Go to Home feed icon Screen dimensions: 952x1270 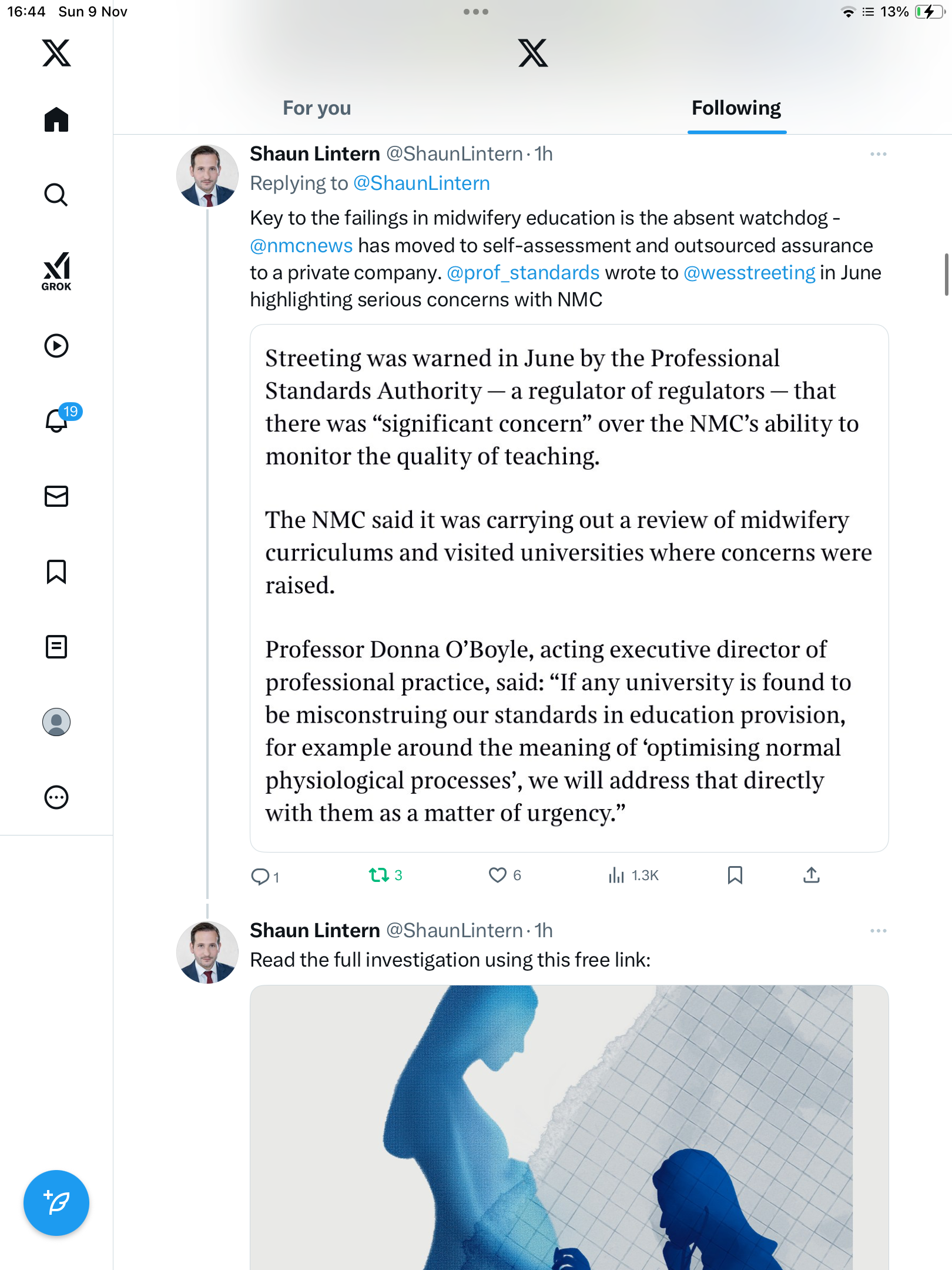pyautogui.click(x=56, y=120)
